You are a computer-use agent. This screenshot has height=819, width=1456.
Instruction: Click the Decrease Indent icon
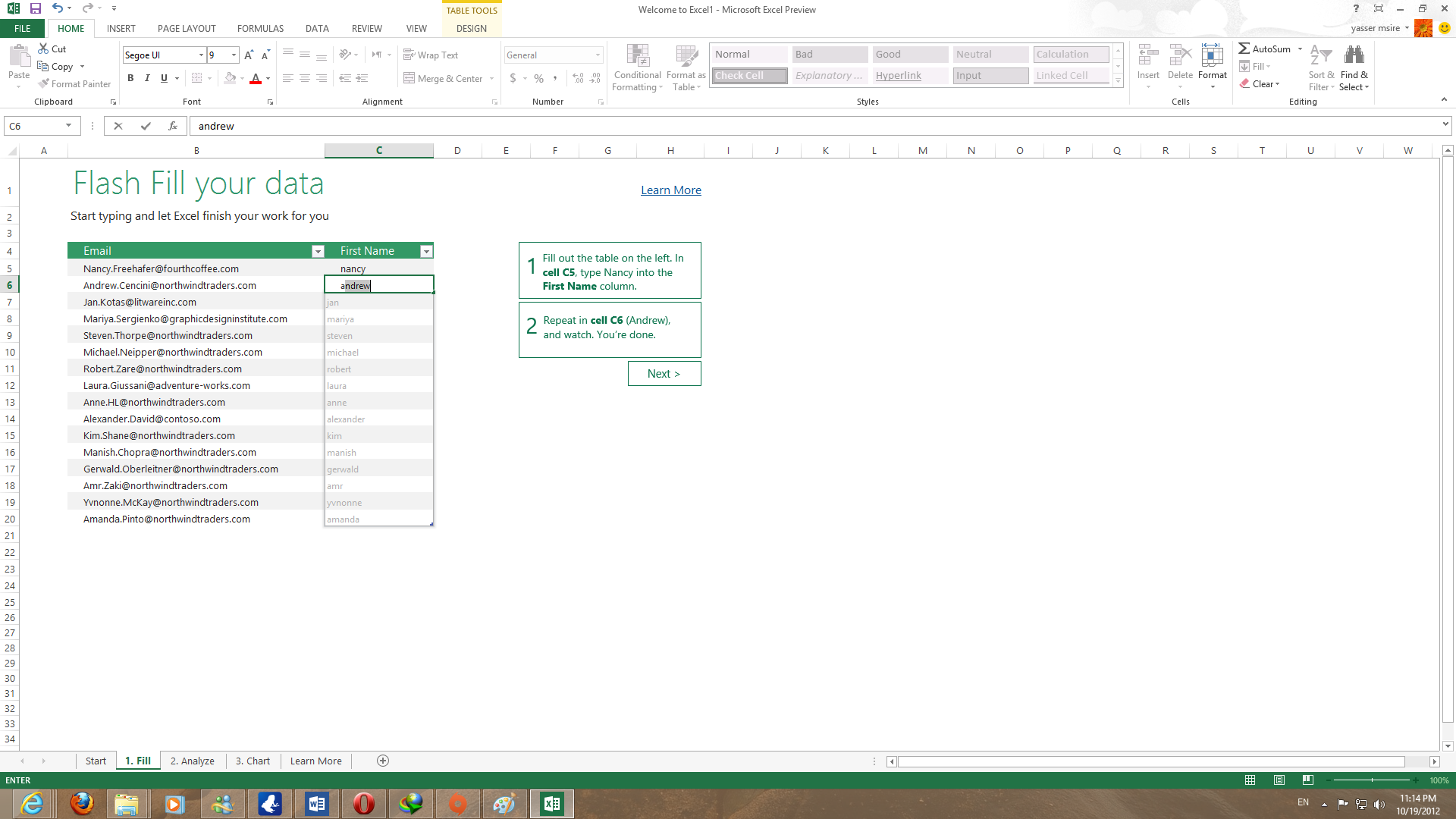[345, 78]
